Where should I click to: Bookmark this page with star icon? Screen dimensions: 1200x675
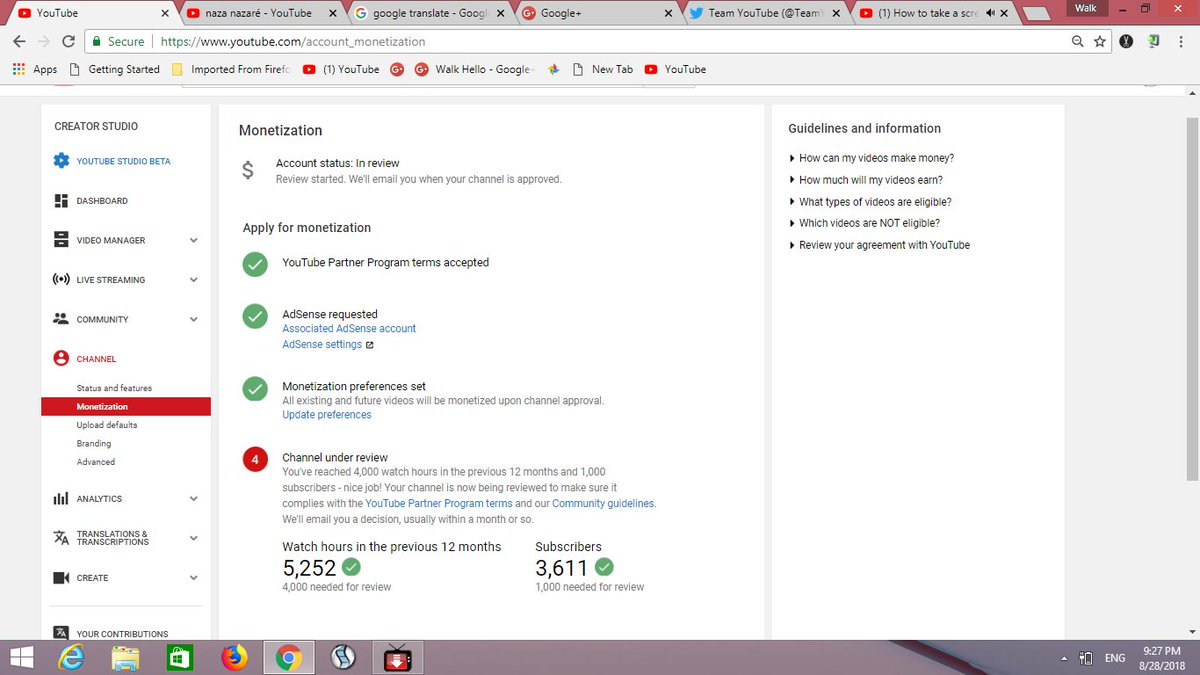[1100, 42]
